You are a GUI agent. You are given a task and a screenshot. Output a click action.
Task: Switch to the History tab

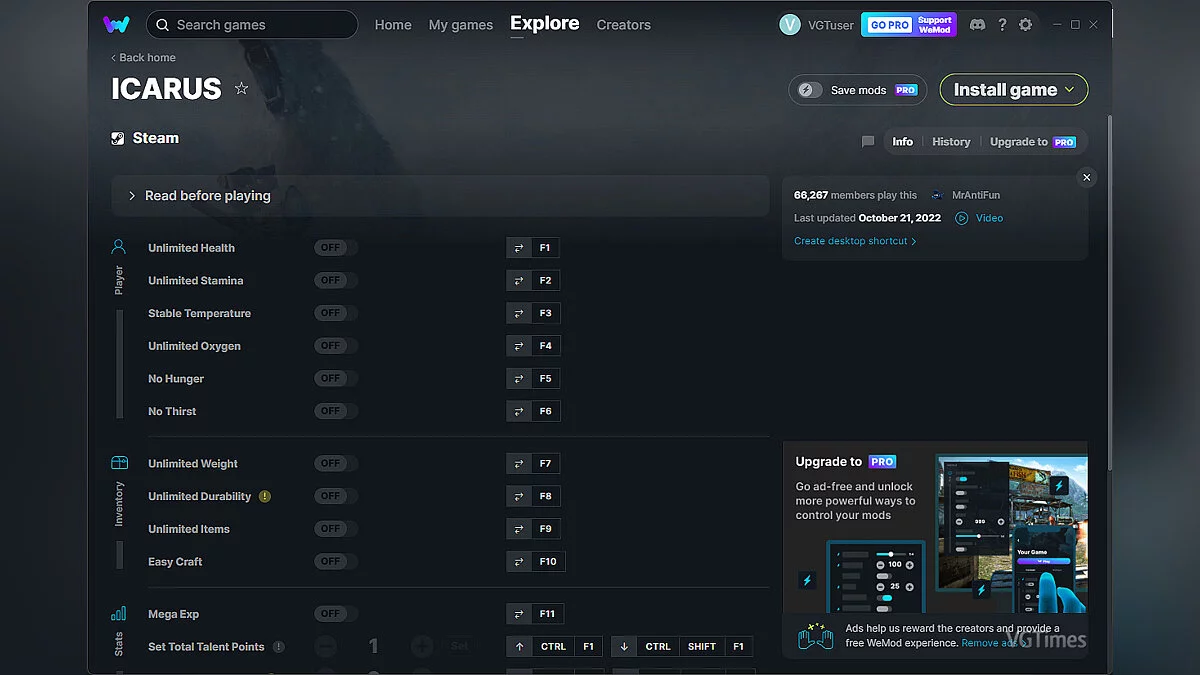click(951, 142)
